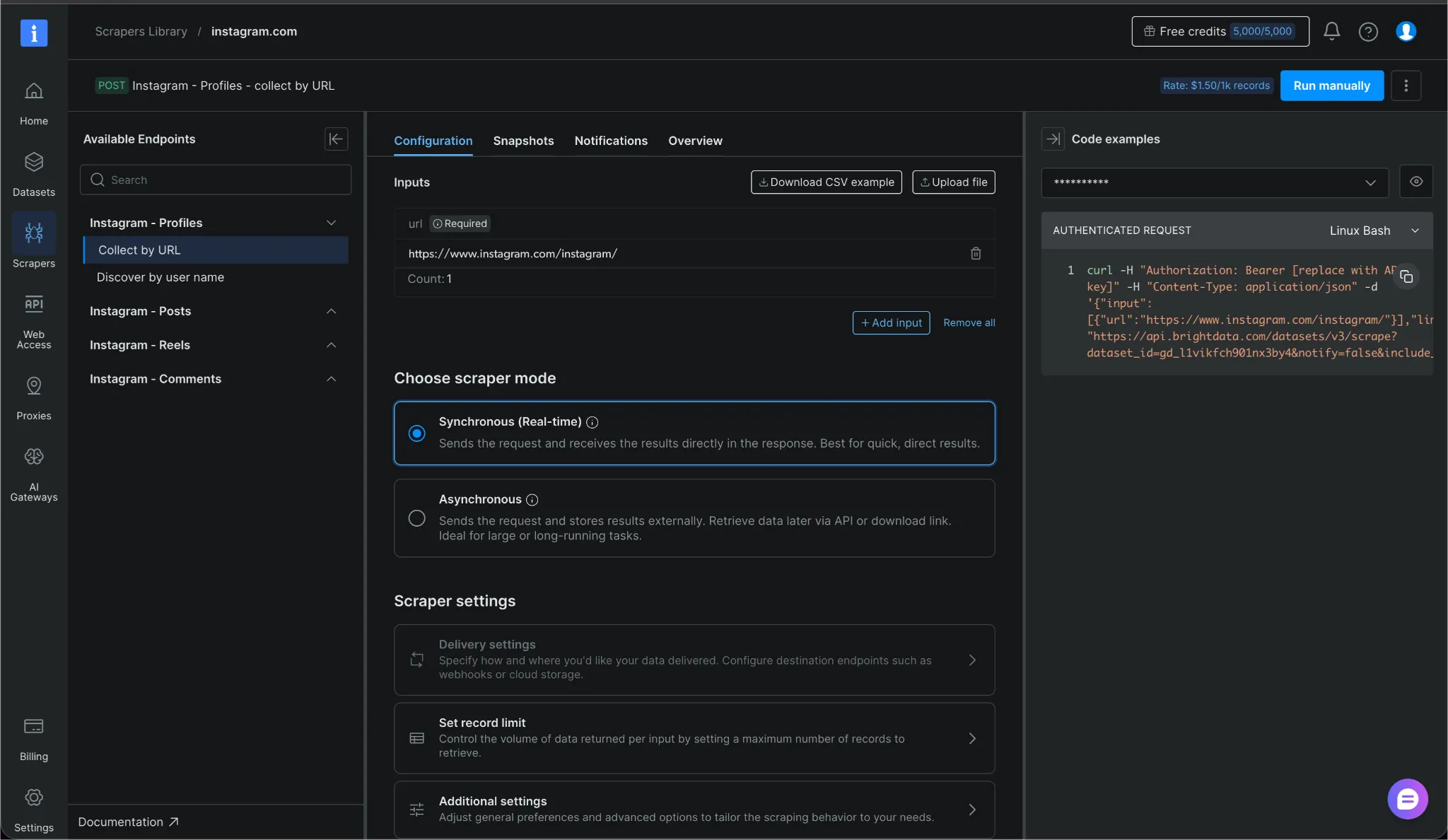The width and height of the screenshot is (1448, 840).
Task: Click the blue app logo icon
Action: click(34, 33)
